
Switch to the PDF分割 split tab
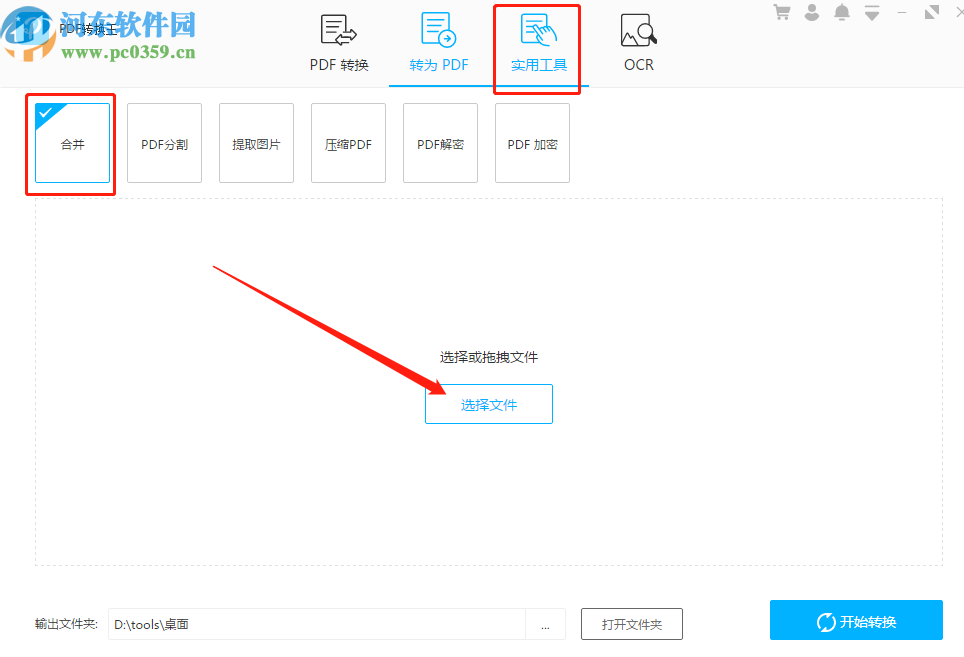pyautogui.click(x=164, y=143)
